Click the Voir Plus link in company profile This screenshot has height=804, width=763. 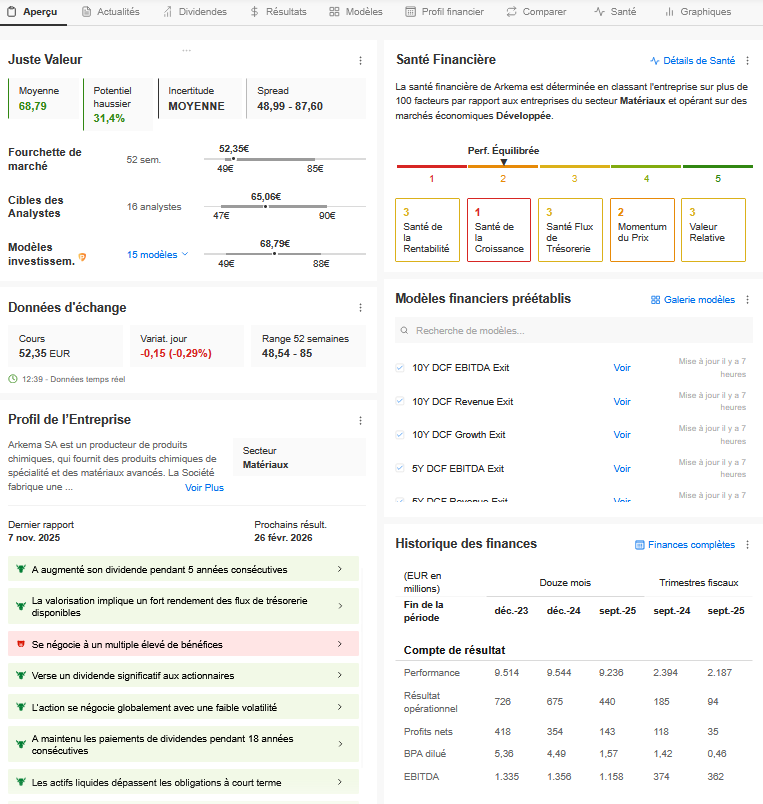[x=204, y=488]
